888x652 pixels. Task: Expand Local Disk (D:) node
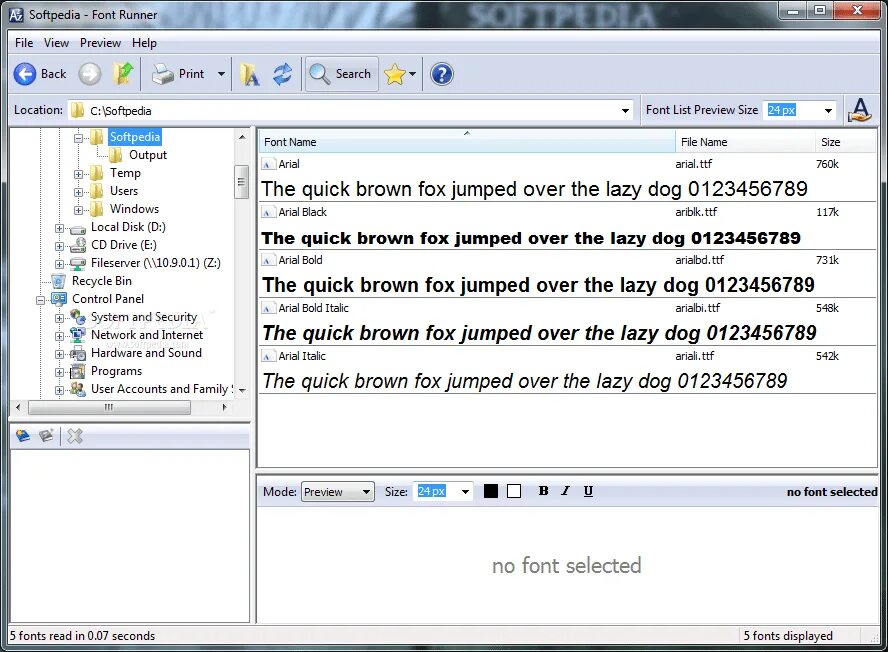59,228
